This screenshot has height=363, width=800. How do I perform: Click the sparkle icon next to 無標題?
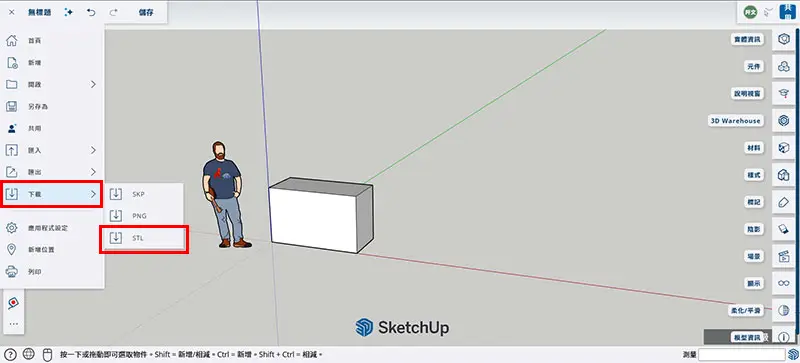pos(68,13)
